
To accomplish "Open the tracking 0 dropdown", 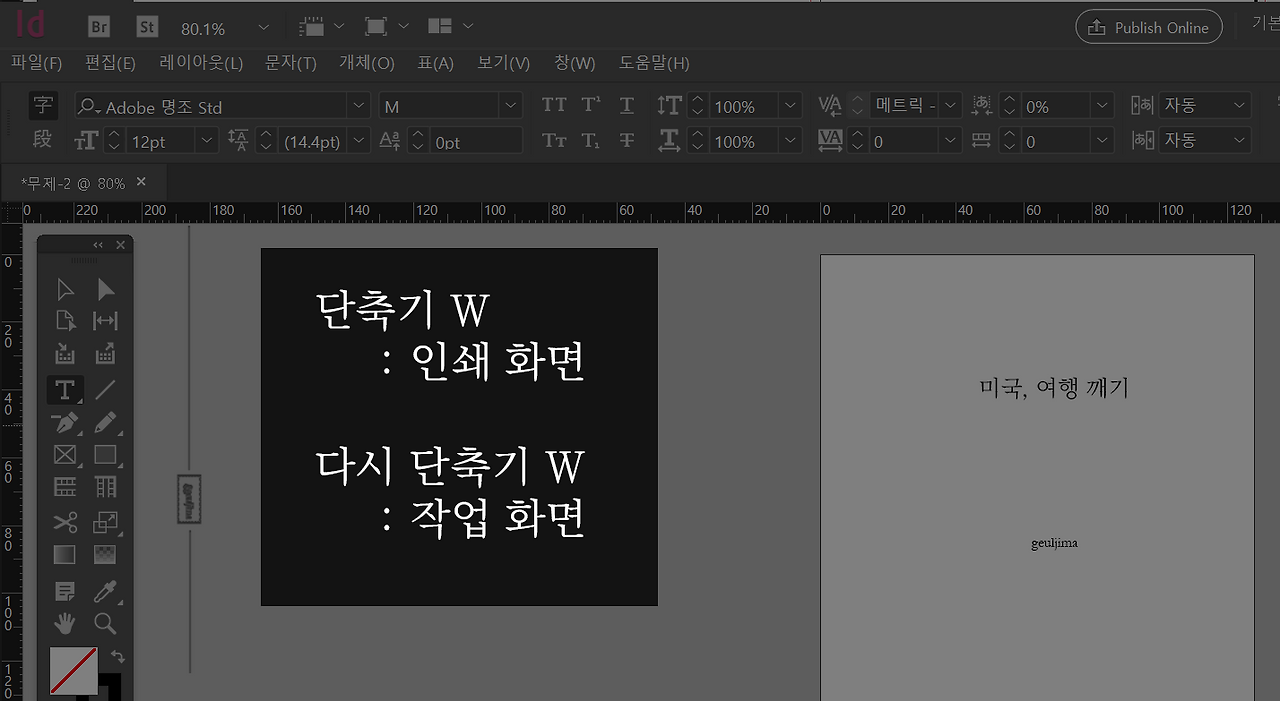I will pyautogui.click(x=951, y=141).
